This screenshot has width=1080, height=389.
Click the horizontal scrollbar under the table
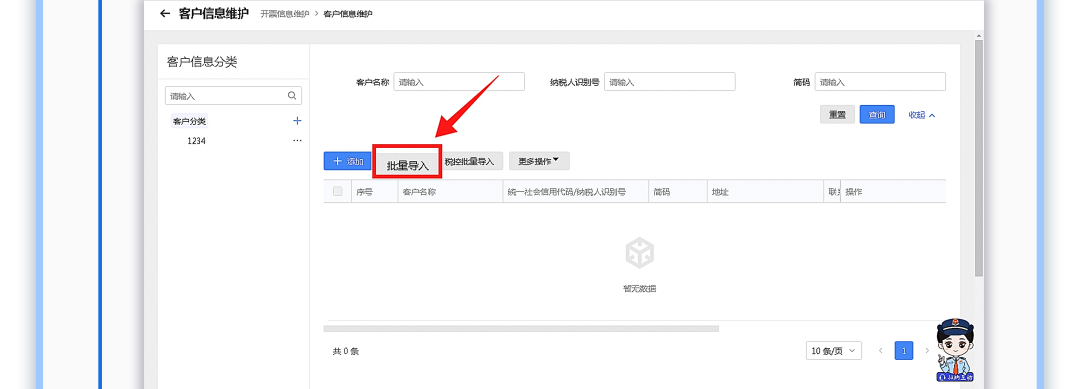tap(521, 329)
